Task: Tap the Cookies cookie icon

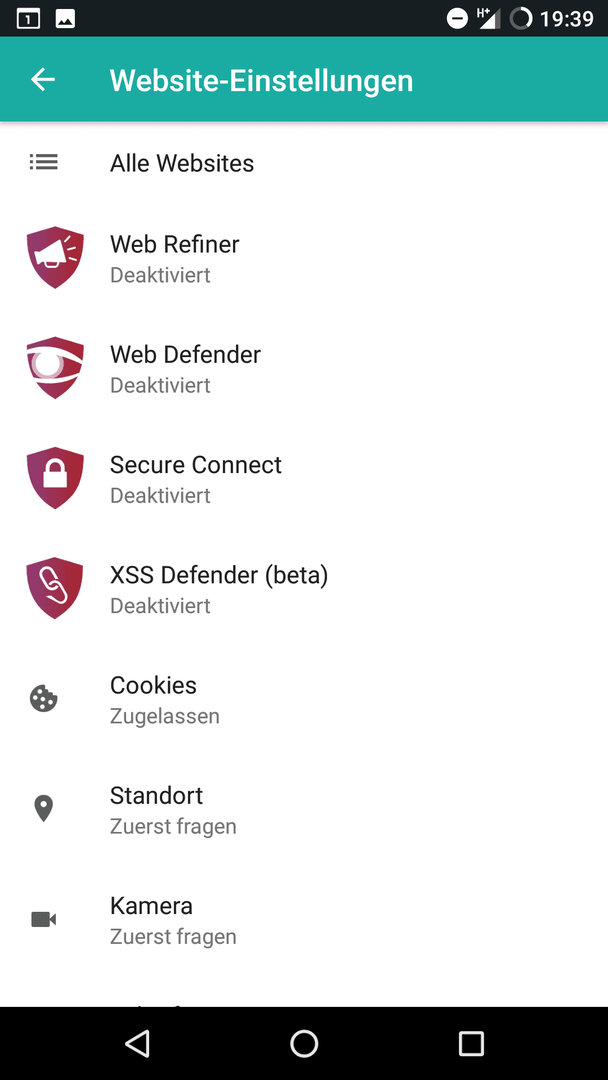Action: (43, 699)
